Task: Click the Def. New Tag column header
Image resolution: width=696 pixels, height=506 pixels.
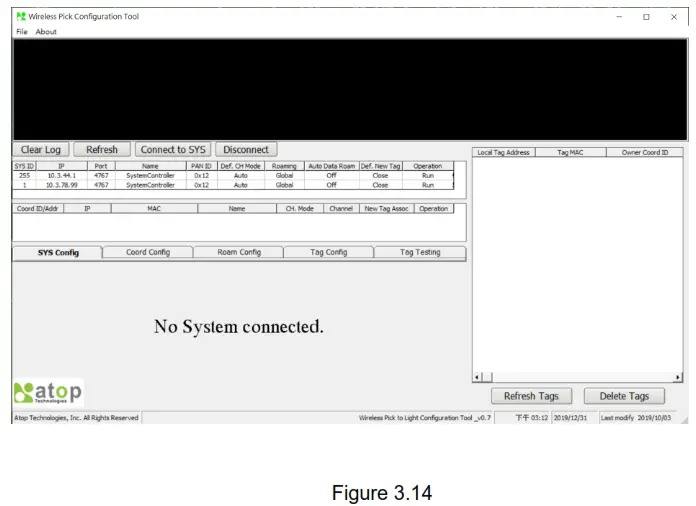Action: tap(380, 166)
